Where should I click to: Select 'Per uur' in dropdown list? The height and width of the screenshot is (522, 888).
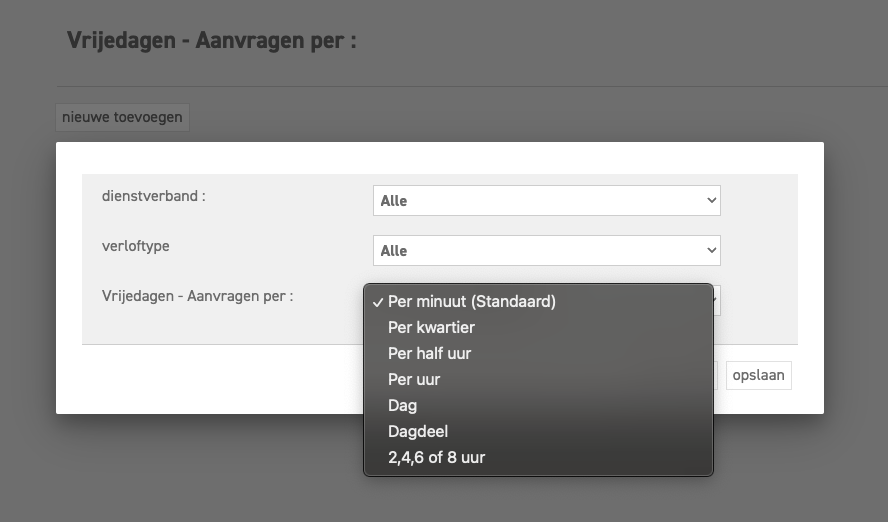pos(414,379)
